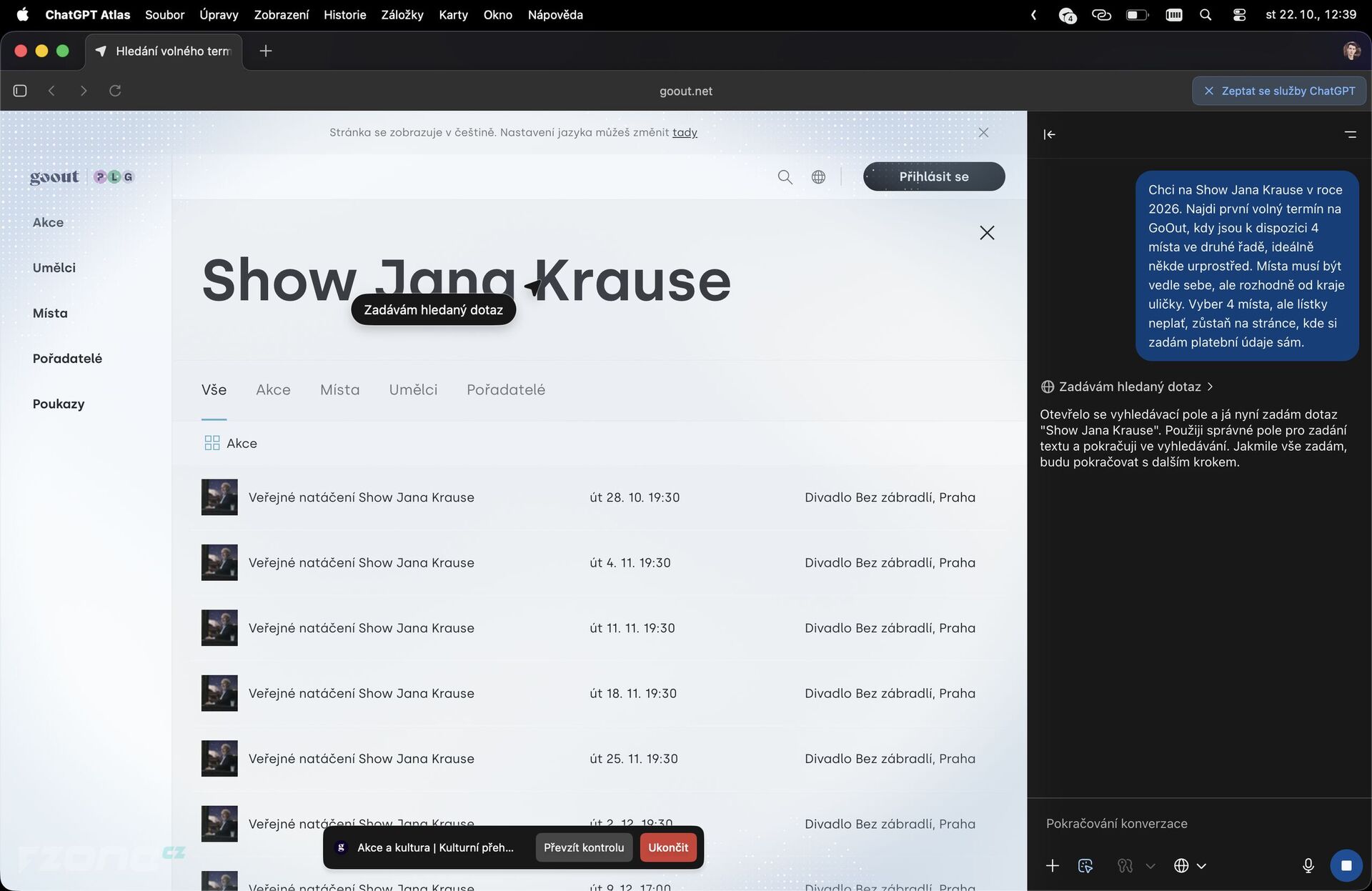Click the plus attachment icon in chat
This screenshot has width=1372, height=891.
1052,865
